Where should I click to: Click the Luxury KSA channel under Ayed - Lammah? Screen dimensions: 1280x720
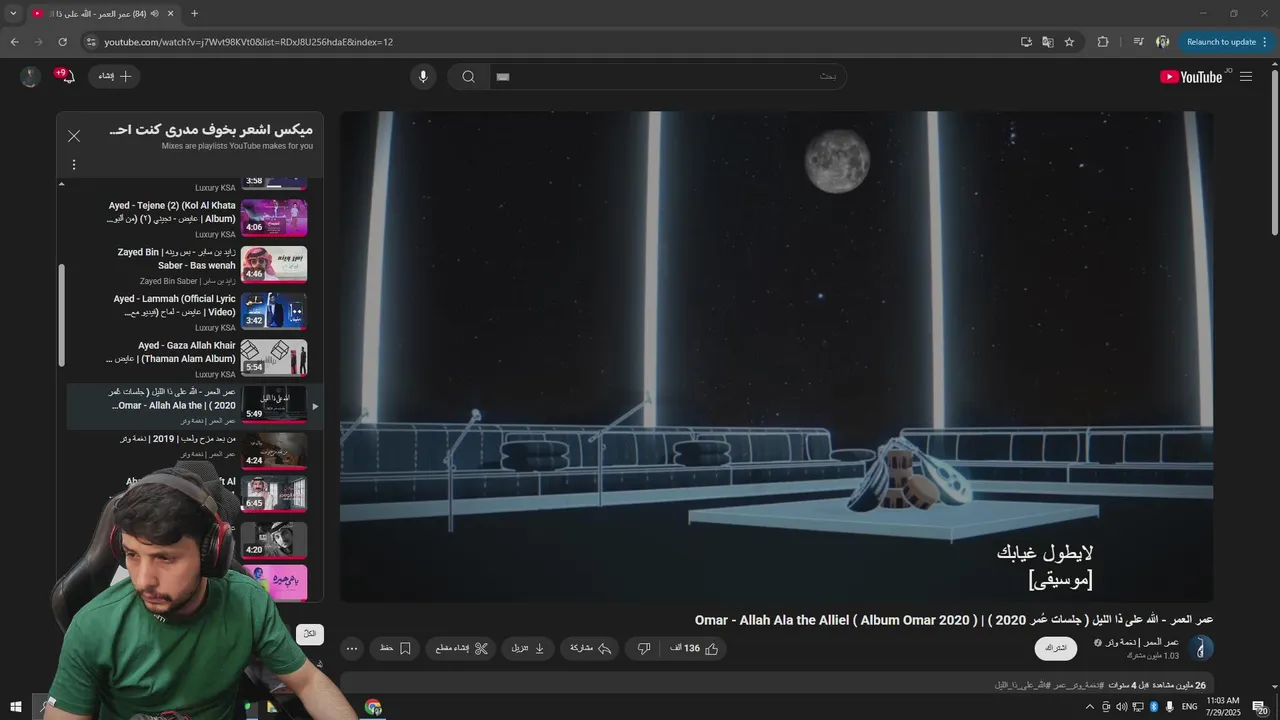coord(215,328)
